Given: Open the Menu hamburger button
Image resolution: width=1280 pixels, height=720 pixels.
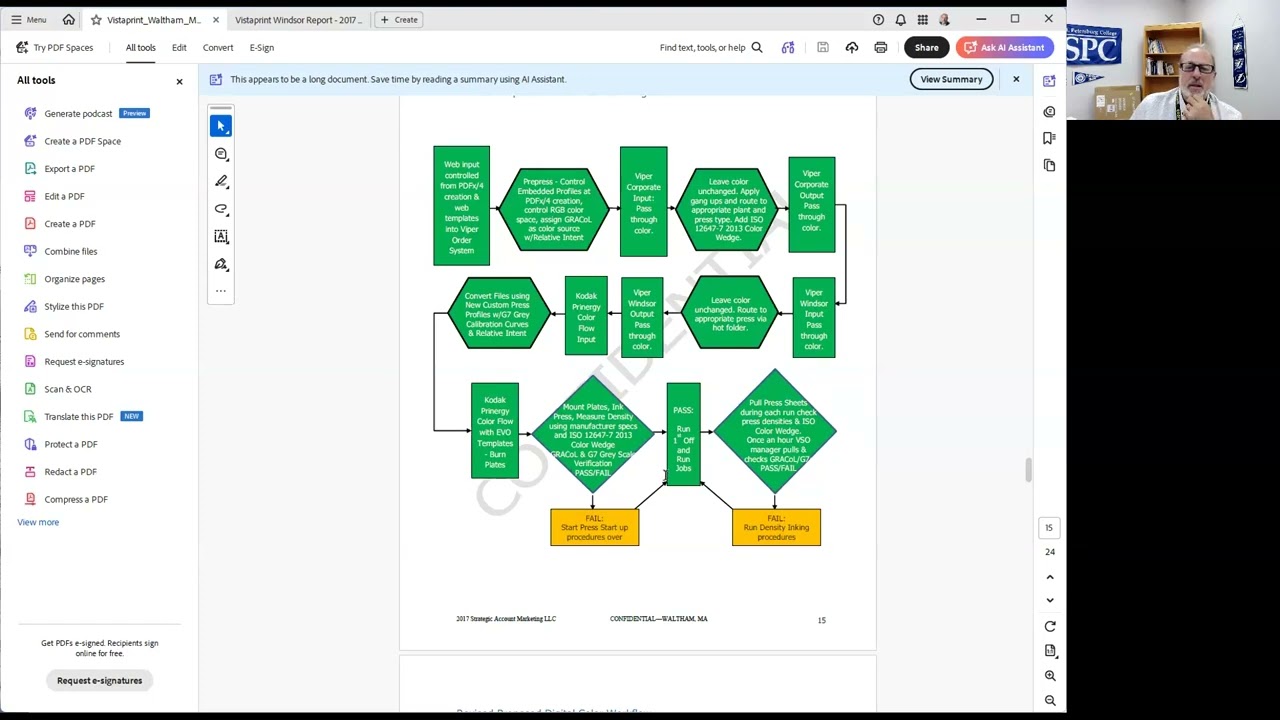Looking at the screenshot, I should coord(28,19).
